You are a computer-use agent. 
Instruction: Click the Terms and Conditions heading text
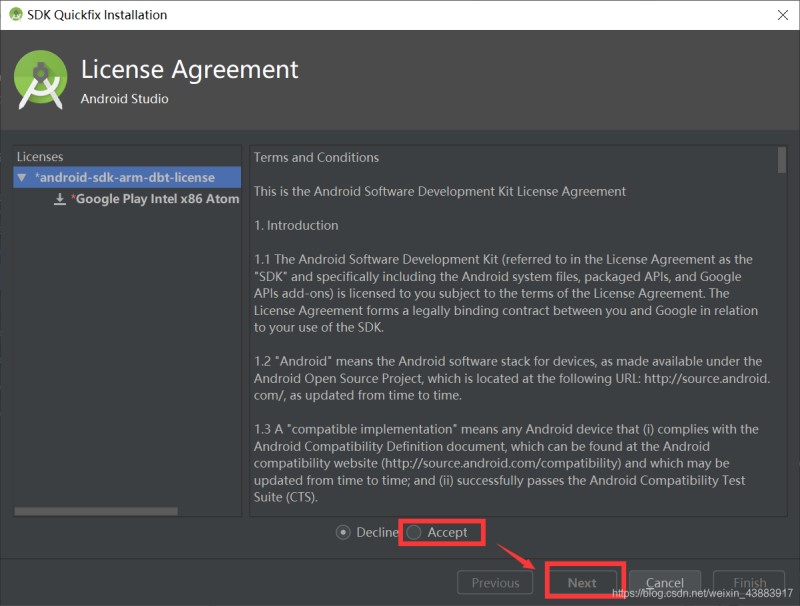(316, 157)
